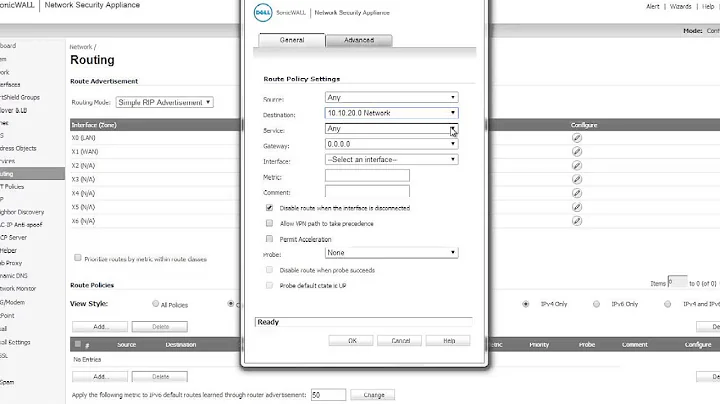The image size is (720, 404).
Task: Open the Gateway dropdown showing 0.0.0.0
Action: [392, 144]
